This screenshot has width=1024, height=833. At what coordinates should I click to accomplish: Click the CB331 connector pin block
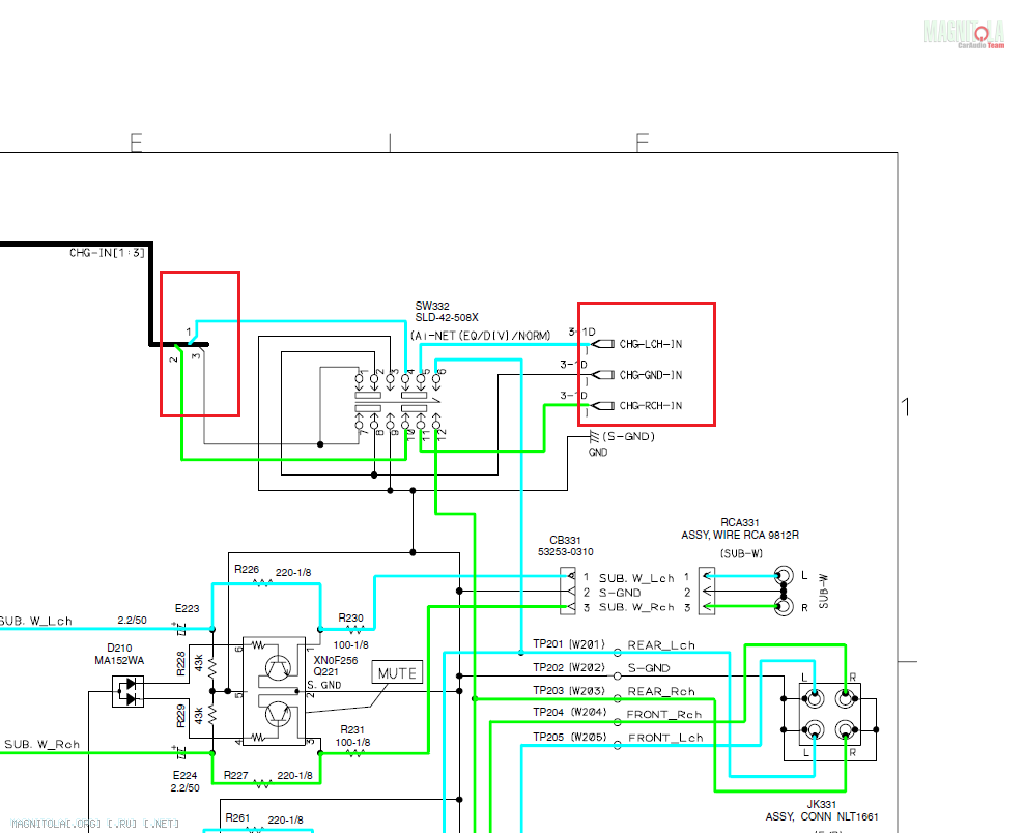[568, 592]
